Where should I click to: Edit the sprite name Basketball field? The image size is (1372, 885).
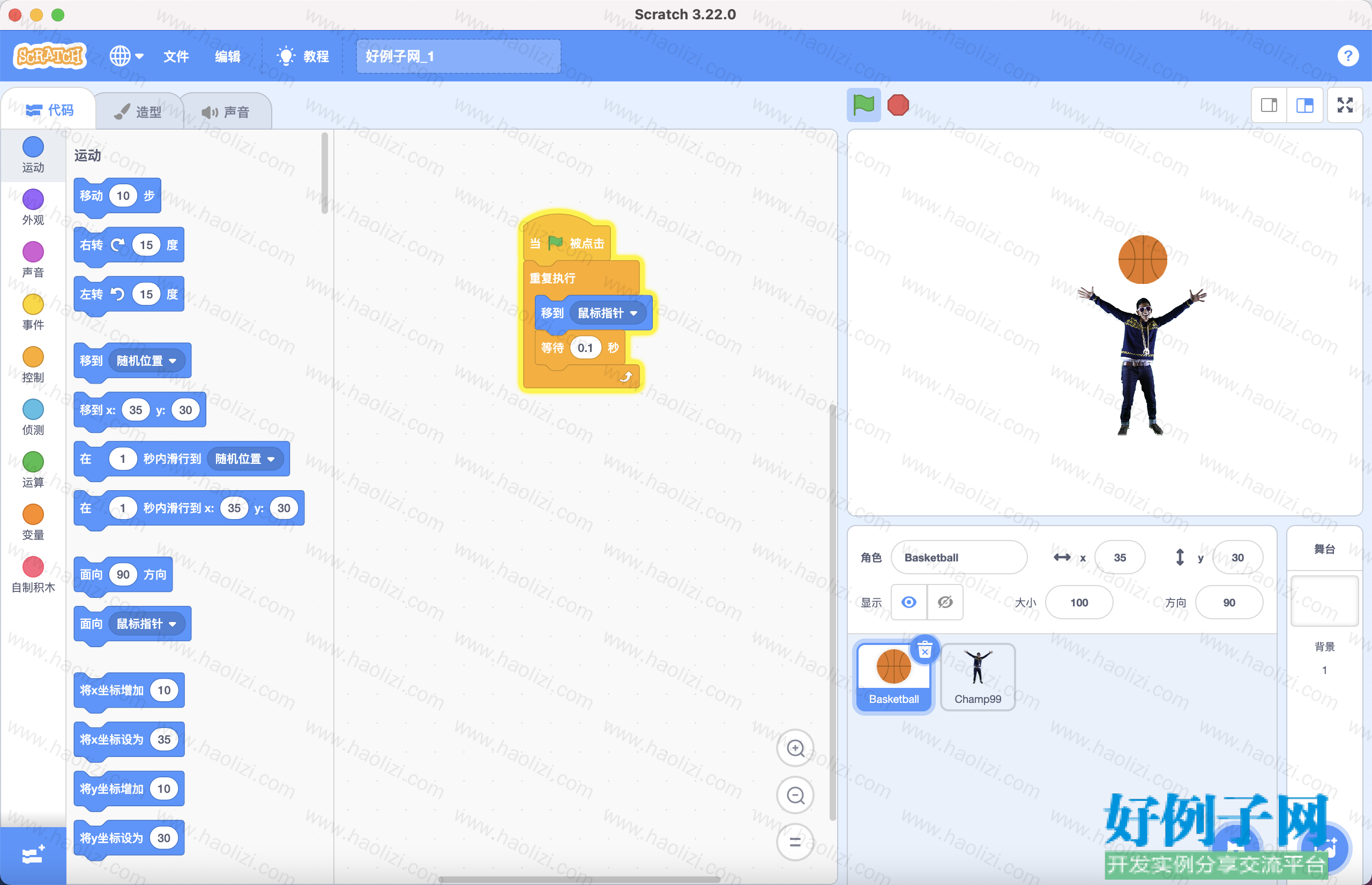[x=959, y=558]
